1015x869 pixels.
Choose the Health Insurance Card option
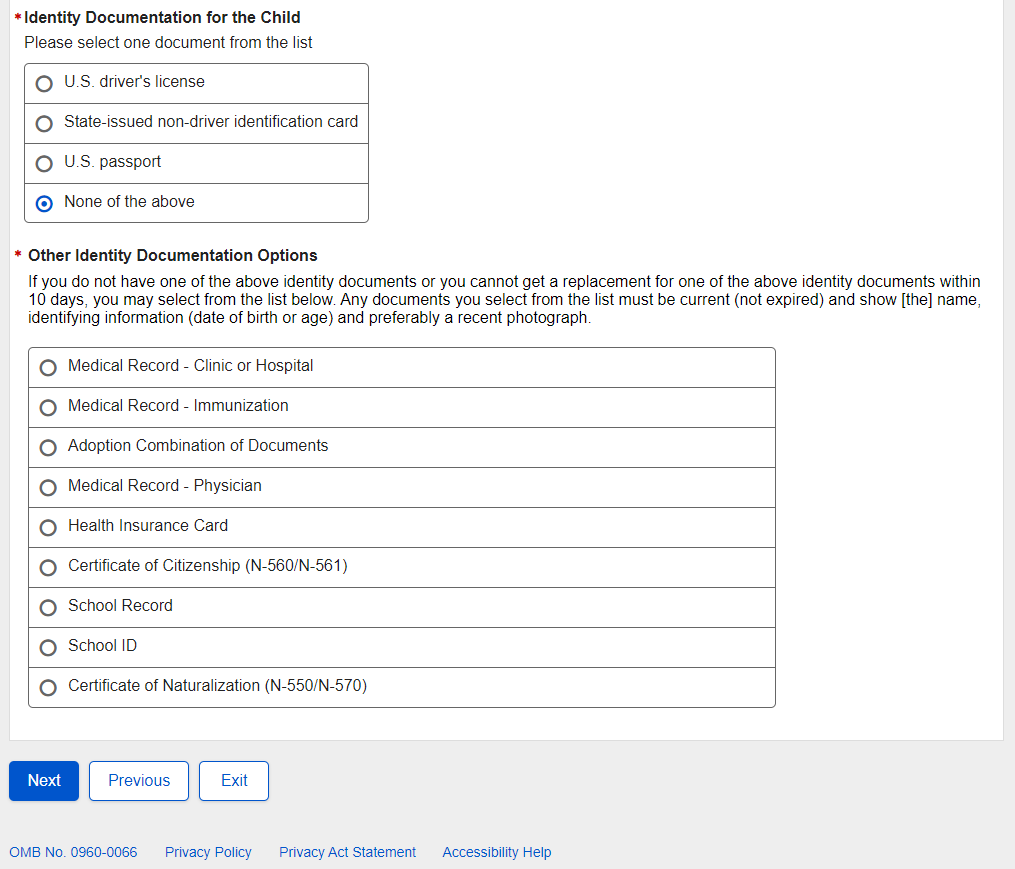click(x=48, y=528)
